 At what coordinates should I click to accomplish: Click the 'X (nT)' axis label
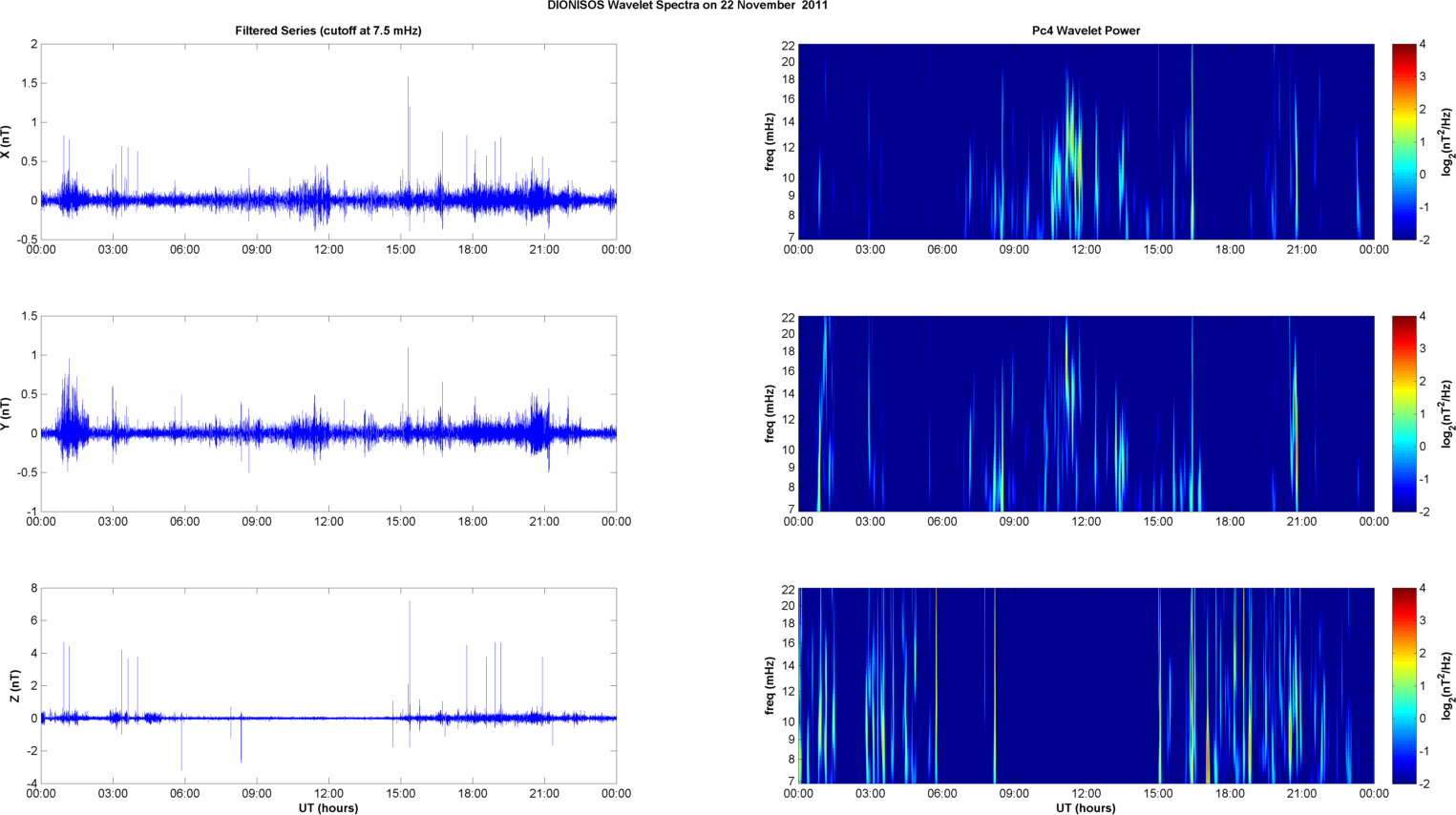tap(6, 142)
